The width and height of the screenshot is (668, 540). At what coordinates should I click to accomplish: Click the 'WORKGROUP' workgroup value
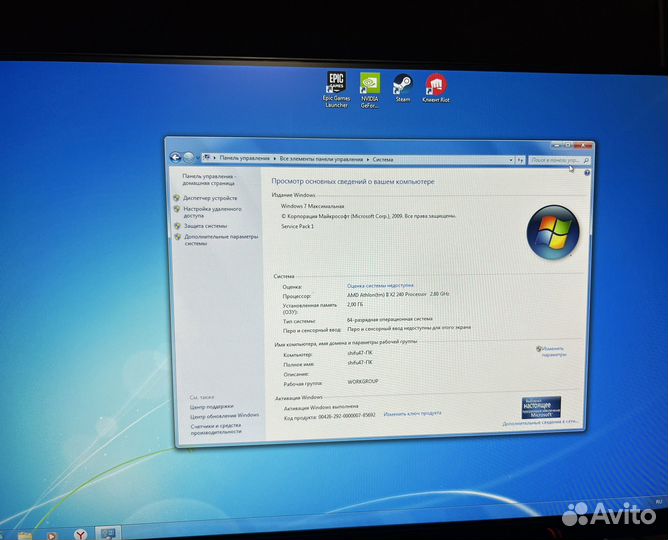point(363,382)
